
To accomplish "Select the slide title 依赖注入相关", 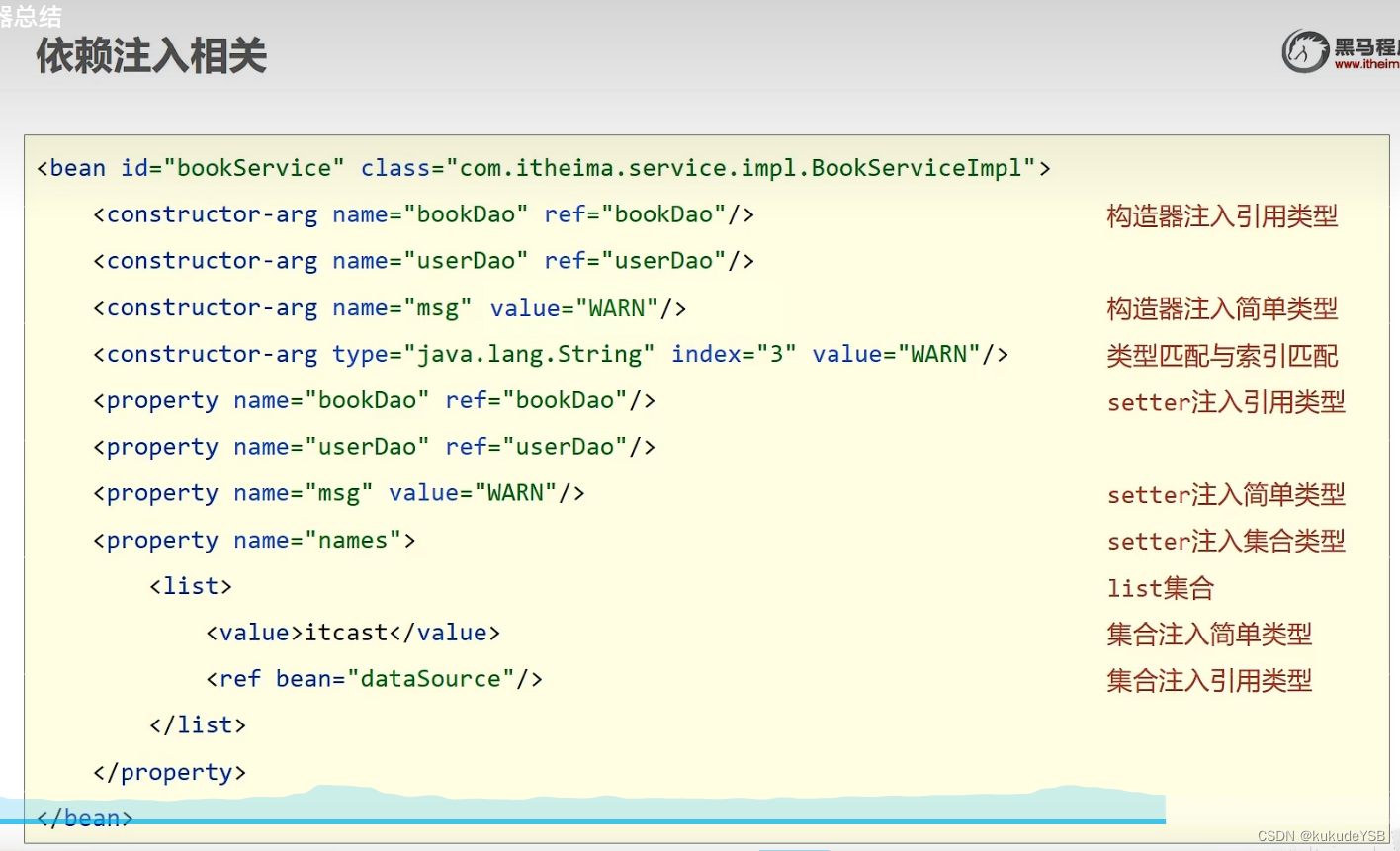I will pyautogui.click(x=150, y=56).
